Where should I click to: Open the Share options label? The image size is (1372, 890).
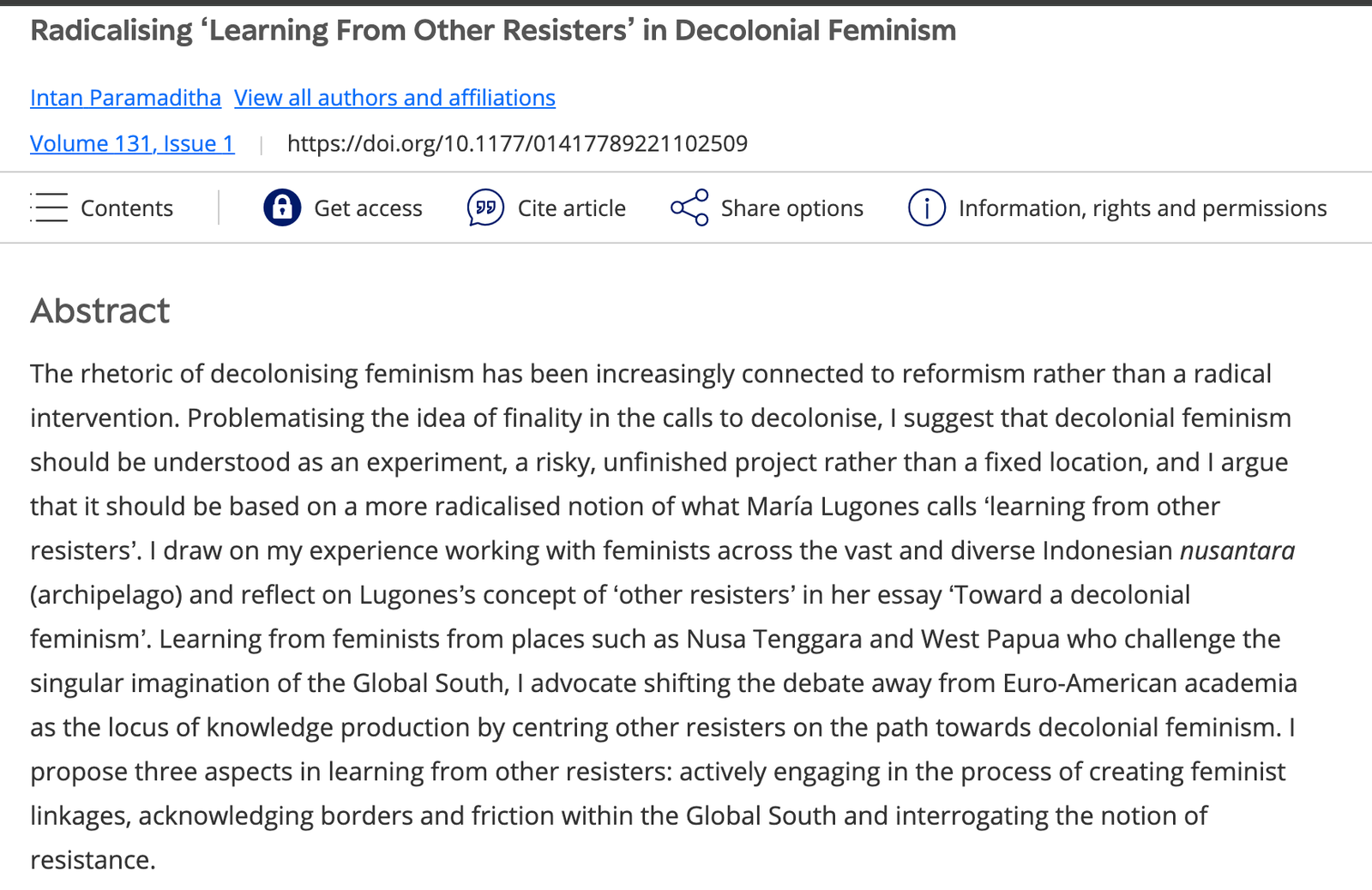[791, 208]
